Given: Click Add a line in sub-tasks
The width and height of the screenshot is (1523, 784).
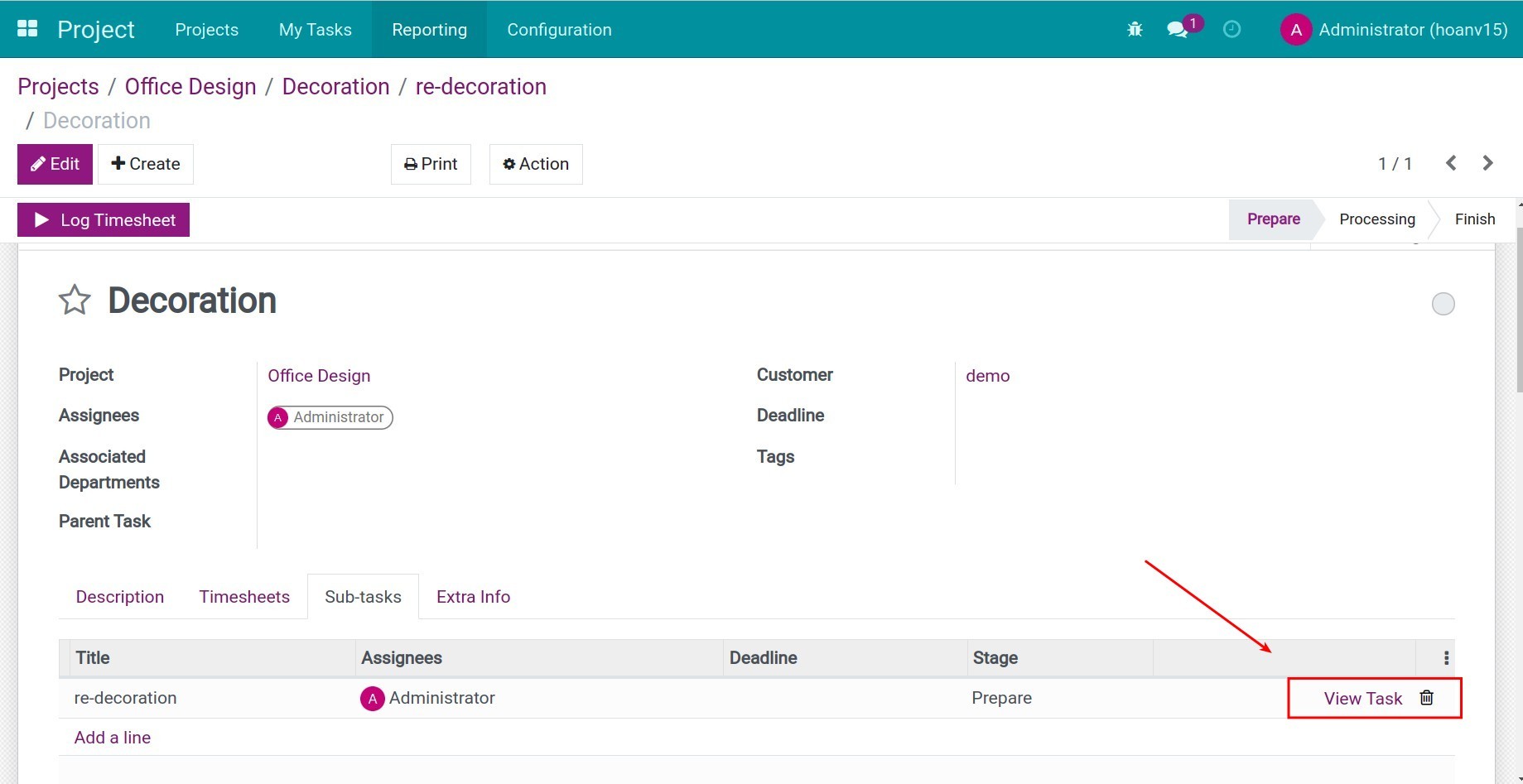Looking at the screenshot, I should [x=113, y=738].
